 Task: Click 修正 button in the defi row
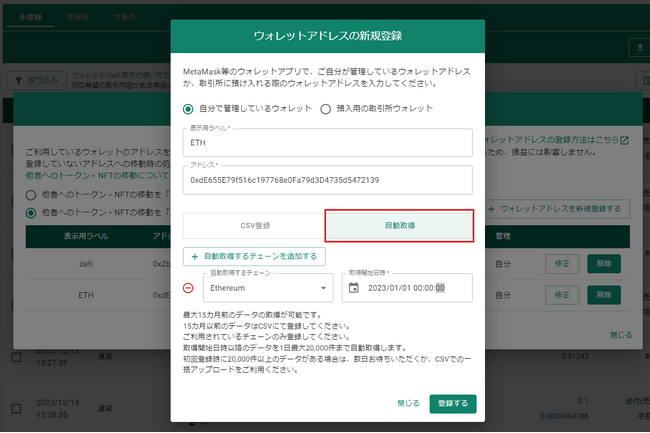coord(562,264)
